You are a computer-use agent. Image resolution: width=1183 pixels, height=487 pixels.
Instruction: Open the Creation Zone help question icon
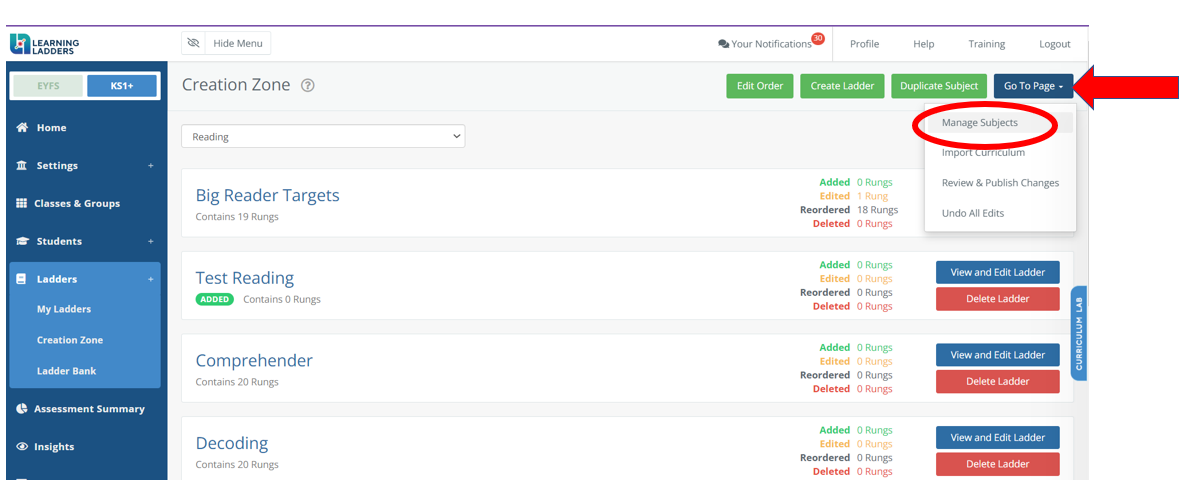point(307,85)
